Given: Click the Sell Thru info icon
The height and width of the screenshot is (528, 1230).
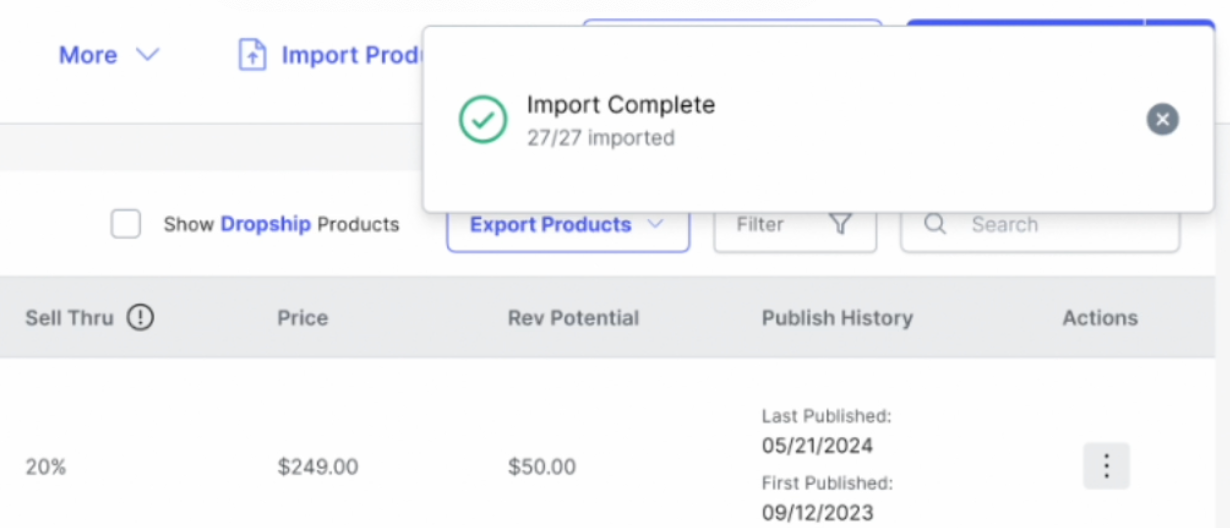Looking at the screenshot, I should (x=141, y=318).
